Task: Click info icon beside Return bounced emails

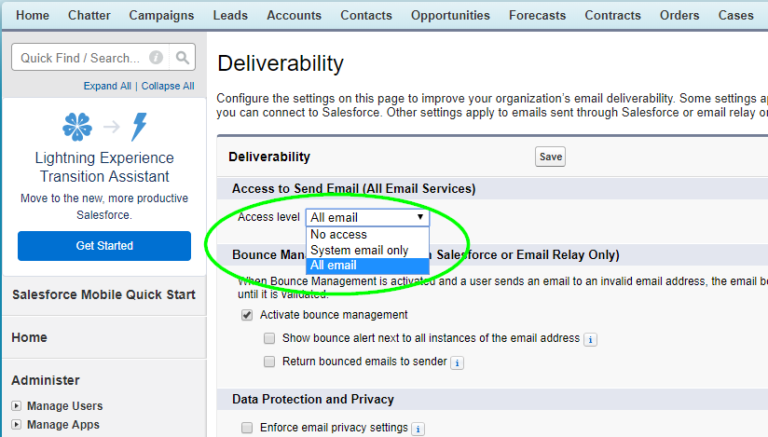Action: [456, 362]
